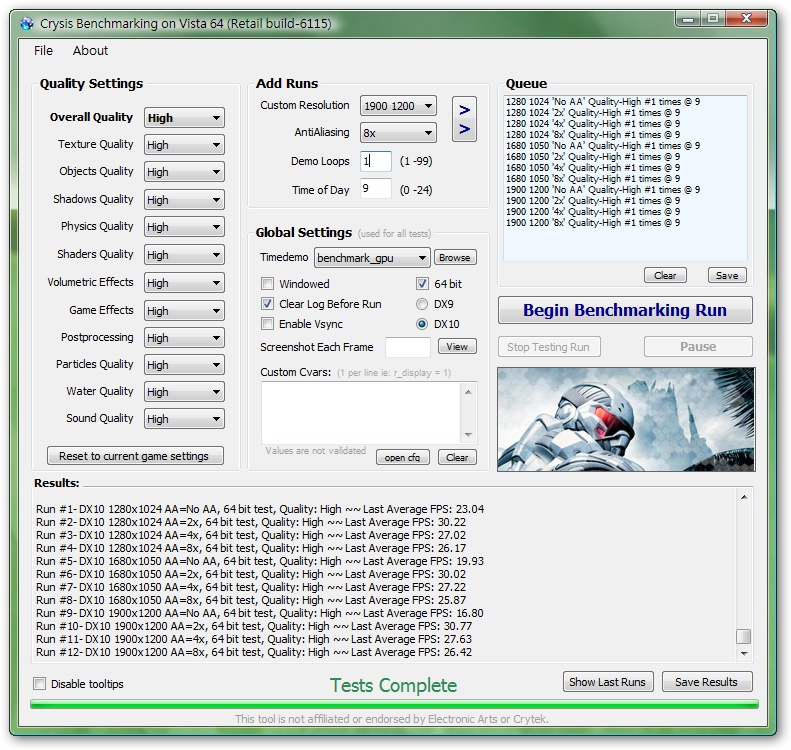The image size is (791, 750).
Task: Click the lower add-run arrow button
Action: pos(465,129)
